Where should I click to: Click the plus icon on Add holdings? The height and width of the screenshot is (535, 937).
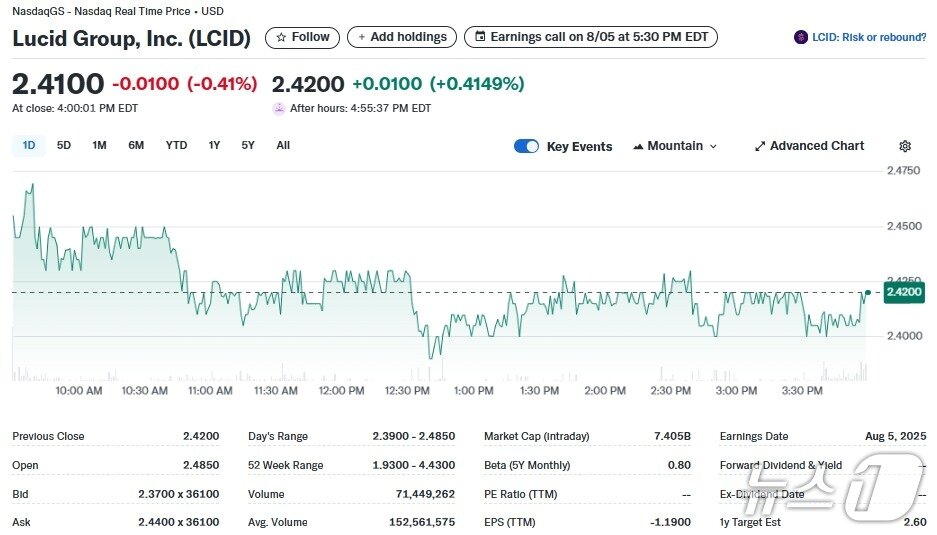tap(361, 37)
